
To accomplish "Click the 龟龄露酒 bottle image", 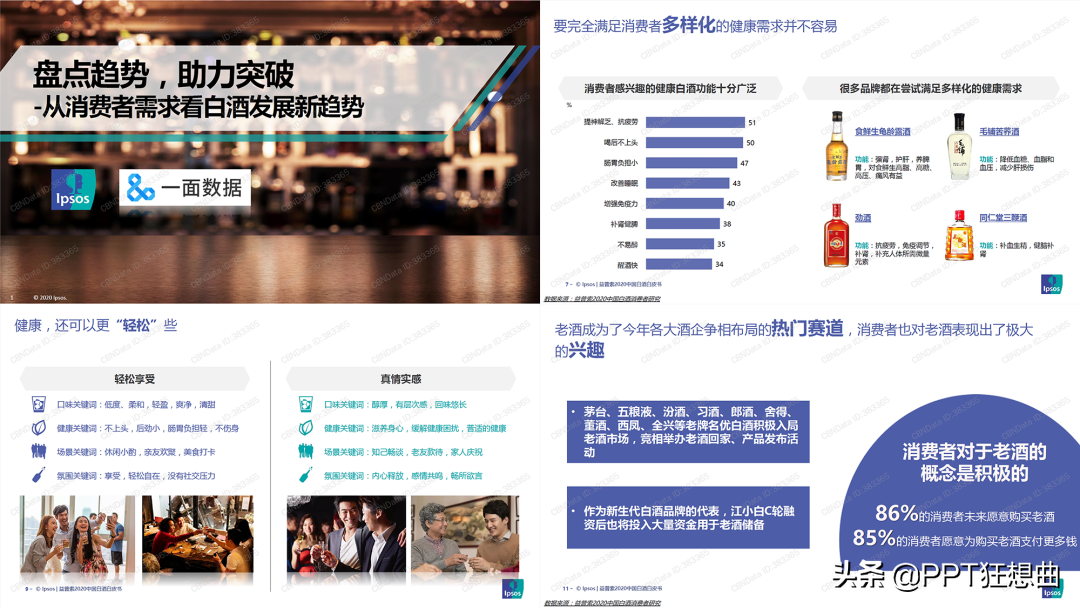I will click(x=836, y=146).
